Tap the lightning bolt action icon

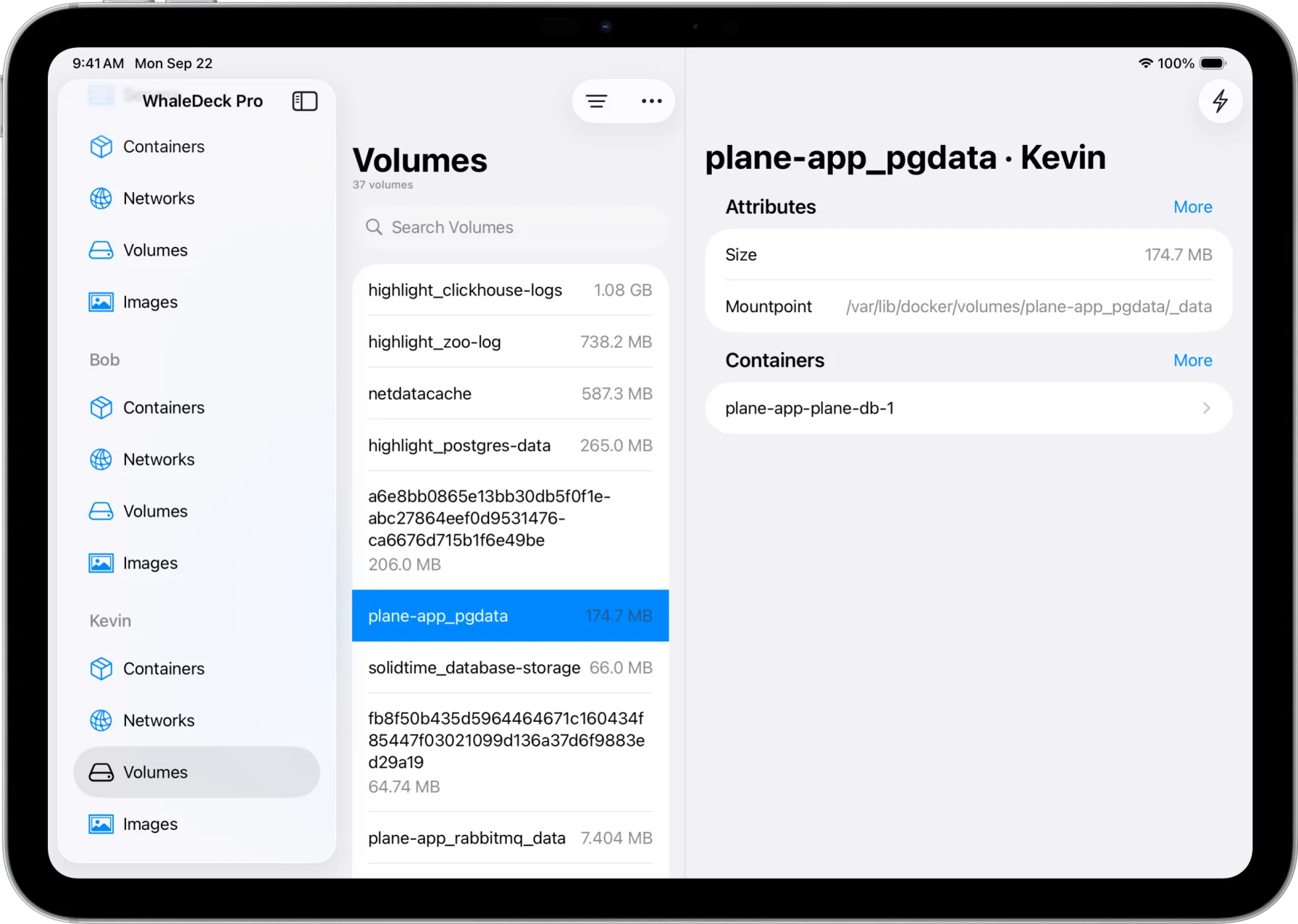click(1220, 101)
